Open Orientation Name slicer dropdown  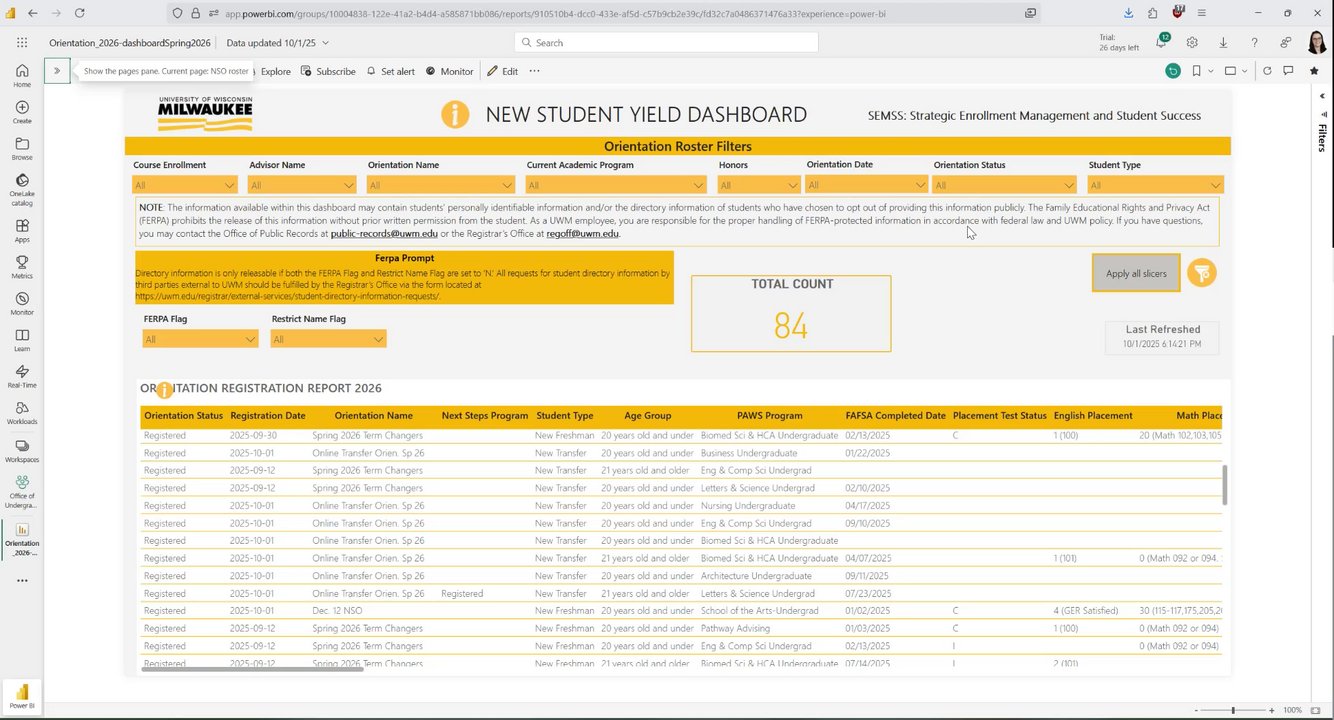coord(441,185)
